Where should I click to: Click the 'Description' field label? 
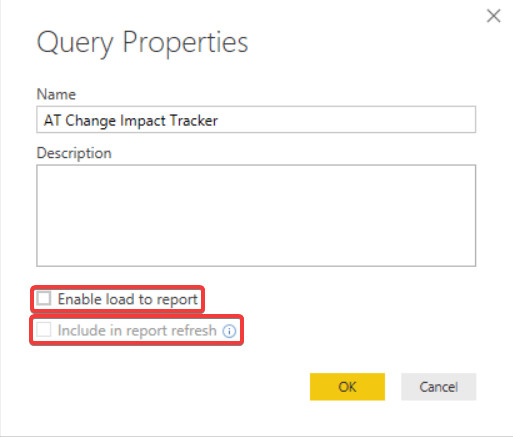[x=74, y=154]
